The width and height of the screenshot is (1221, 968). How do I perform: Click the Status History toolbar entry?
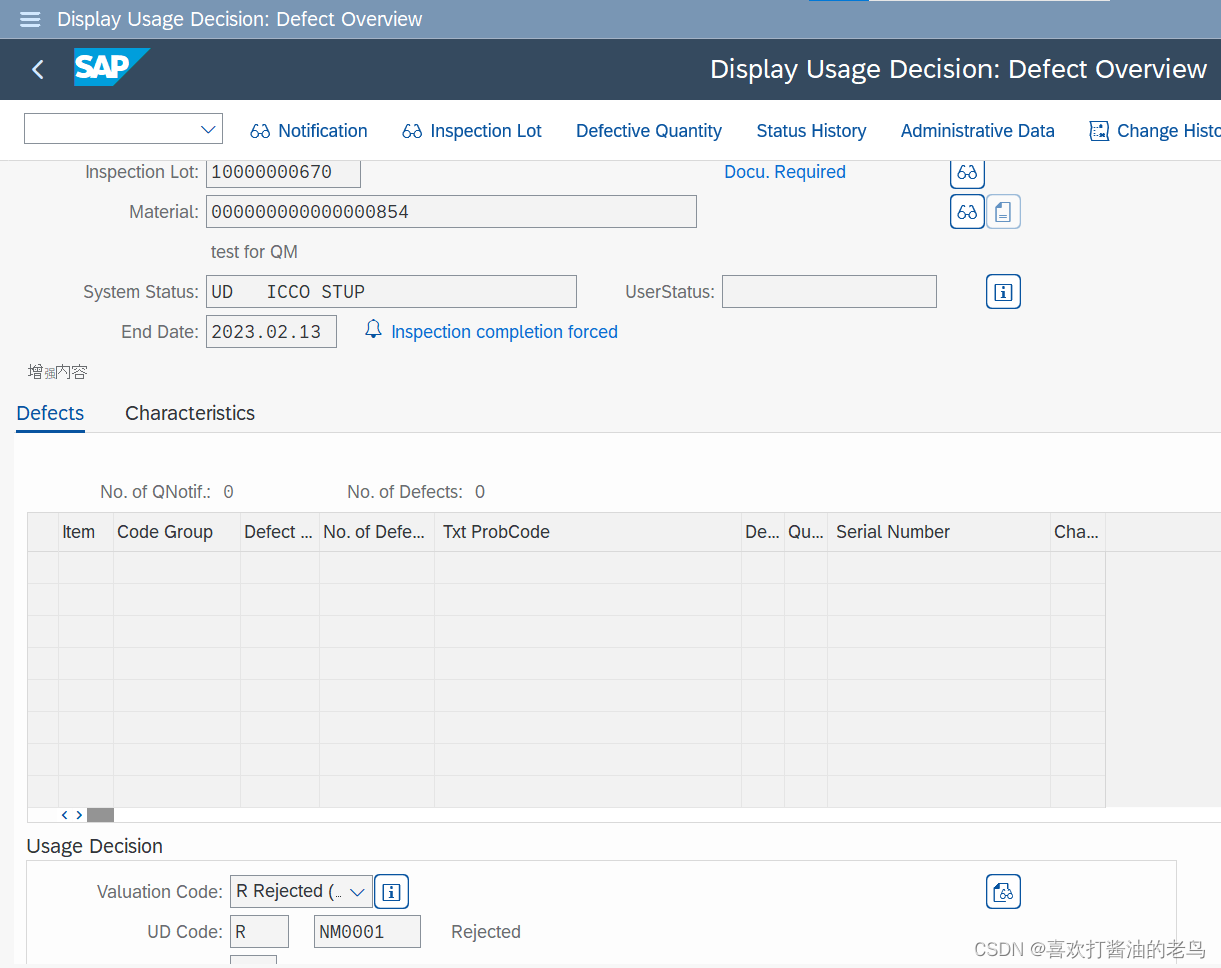pos(811,130)
